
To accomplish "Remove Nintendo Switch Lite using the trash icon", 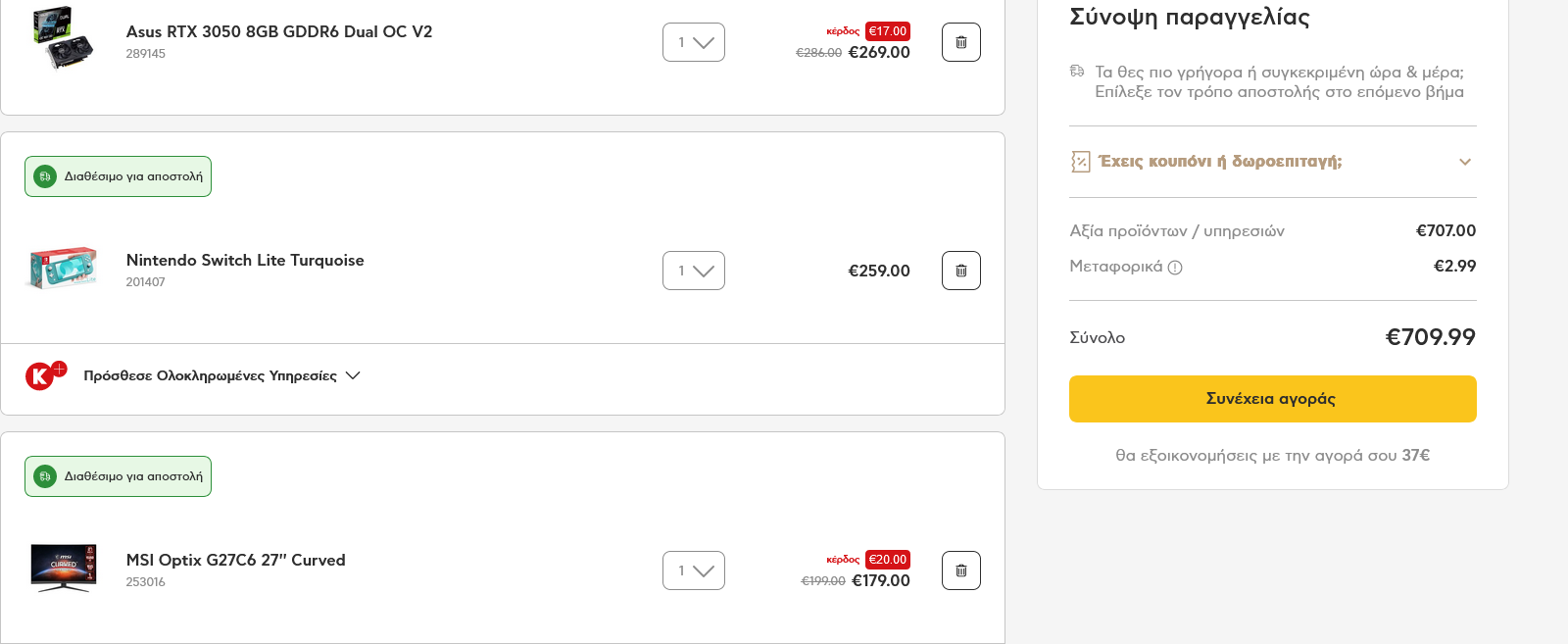I will [x=961, y=271].
